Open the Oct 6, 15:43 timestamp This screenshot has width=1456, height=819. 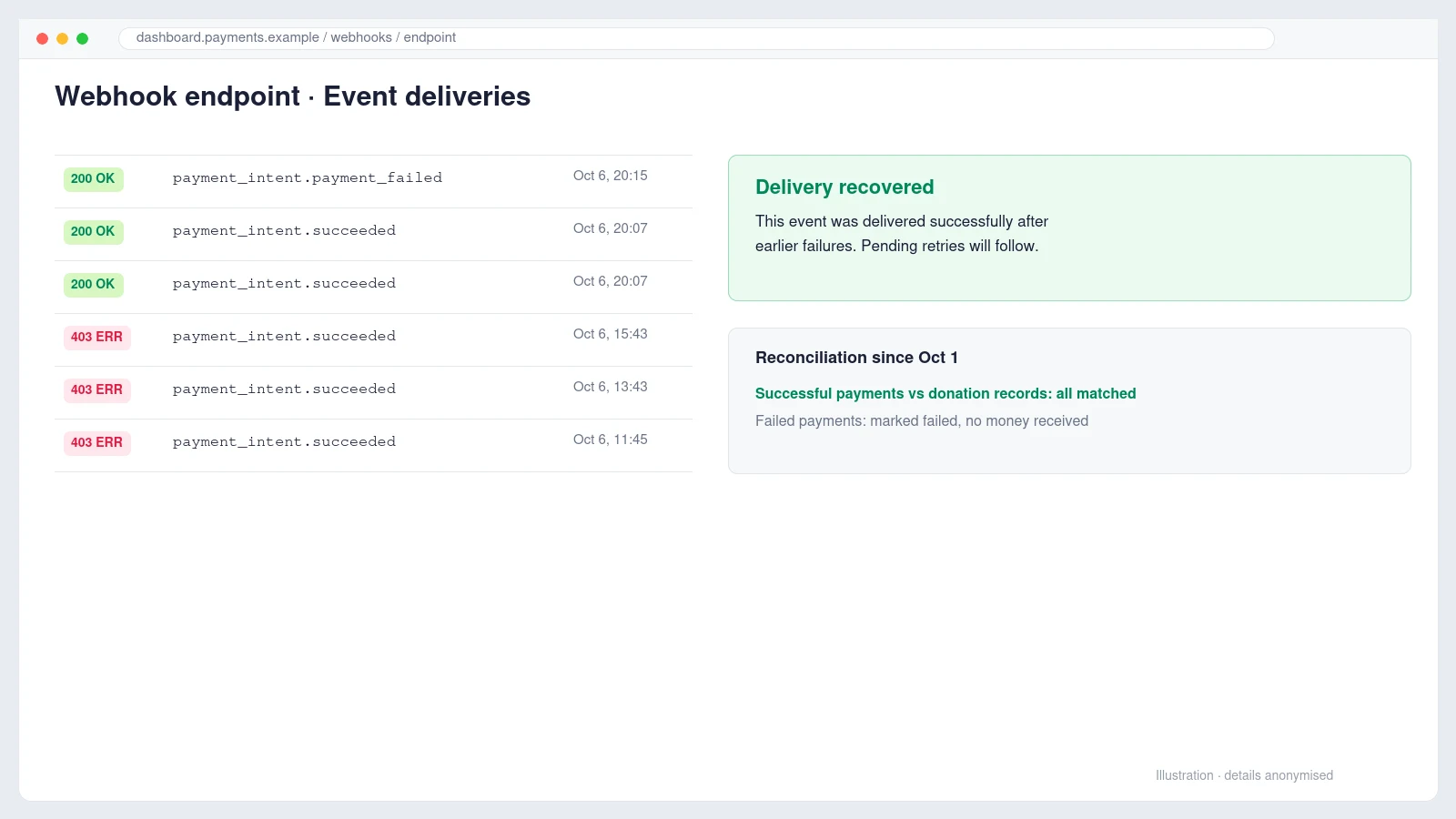click(x=611, y=334)
